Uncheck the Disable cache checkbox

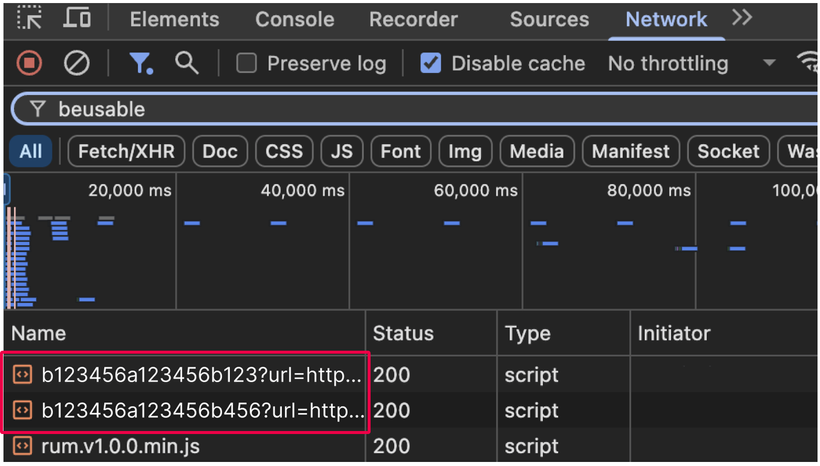(431, 63)
